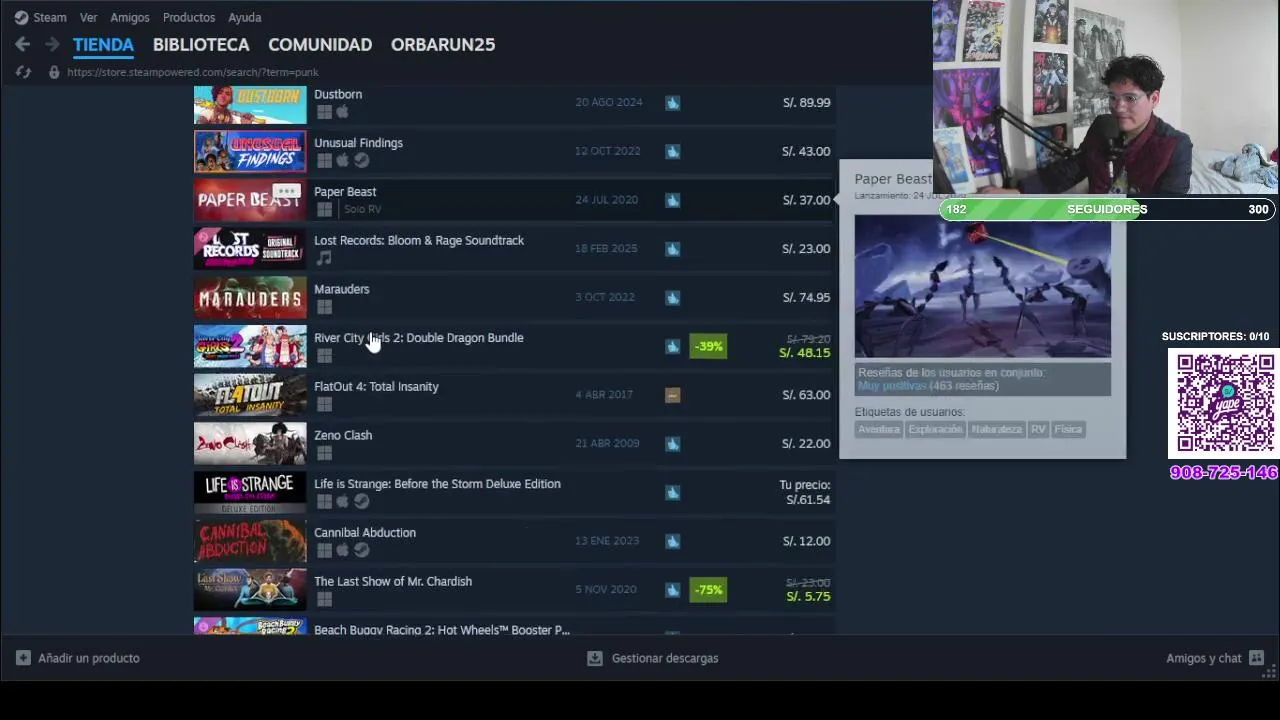Click the options dots on Paper Beast capsule
This screenshot has height=720, width=1280.
coord(287,190)
